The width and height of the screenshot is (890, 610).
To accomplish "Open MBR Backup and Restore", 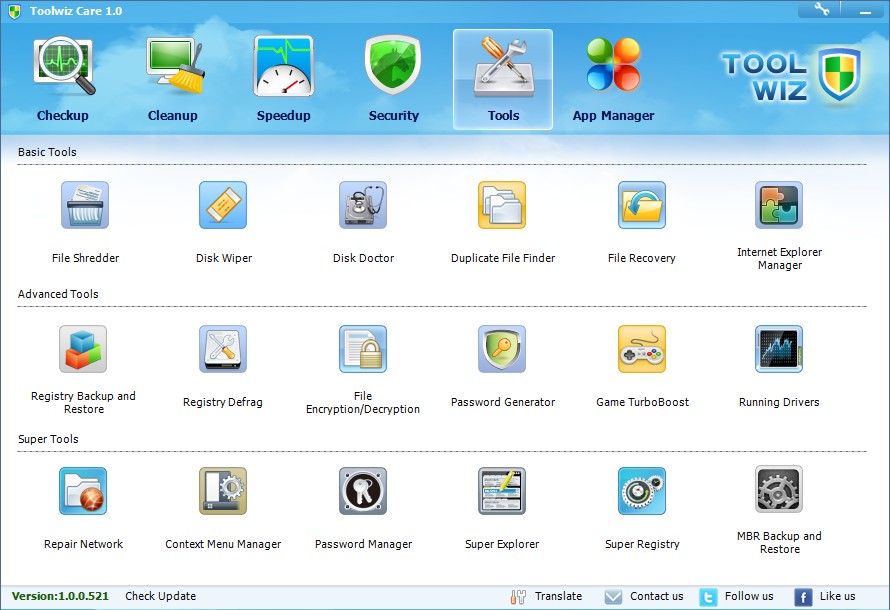I will point(779,489).
